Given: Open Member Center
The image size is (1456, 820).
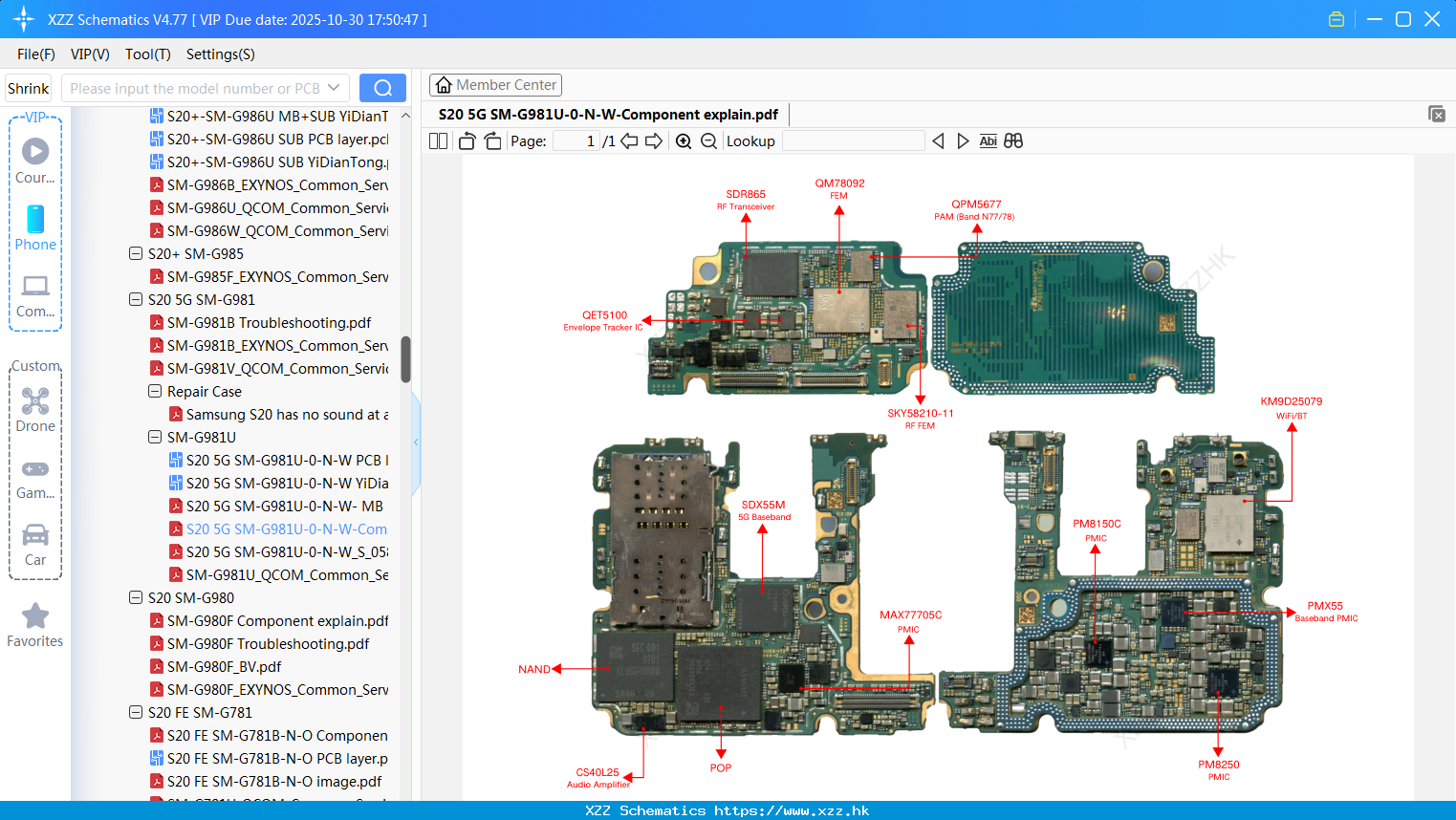Looking at the screenshot, I should [495, 85].
